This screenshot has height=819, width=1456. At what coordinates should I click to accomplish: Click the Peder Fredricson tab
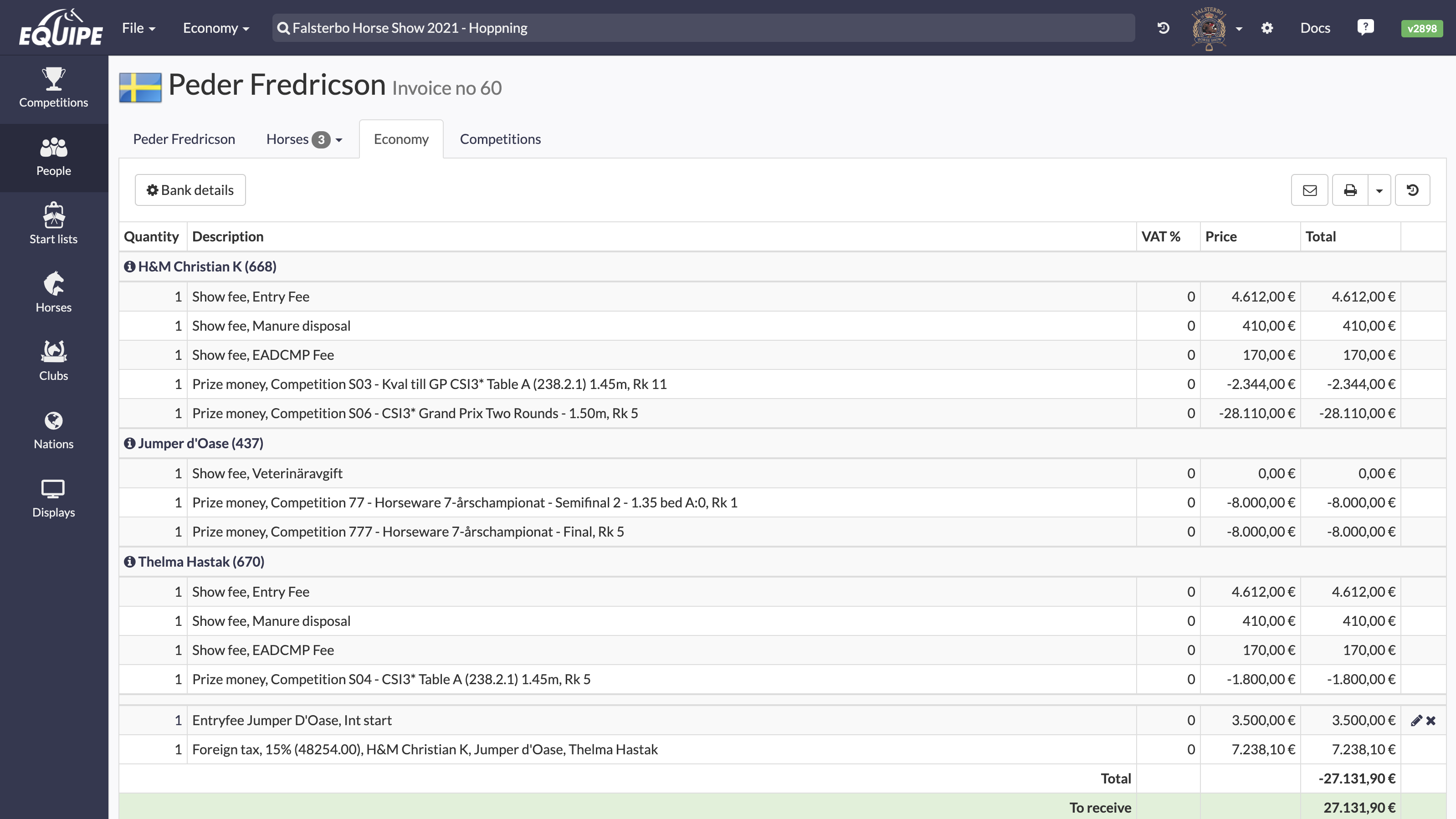coord(184,138)
